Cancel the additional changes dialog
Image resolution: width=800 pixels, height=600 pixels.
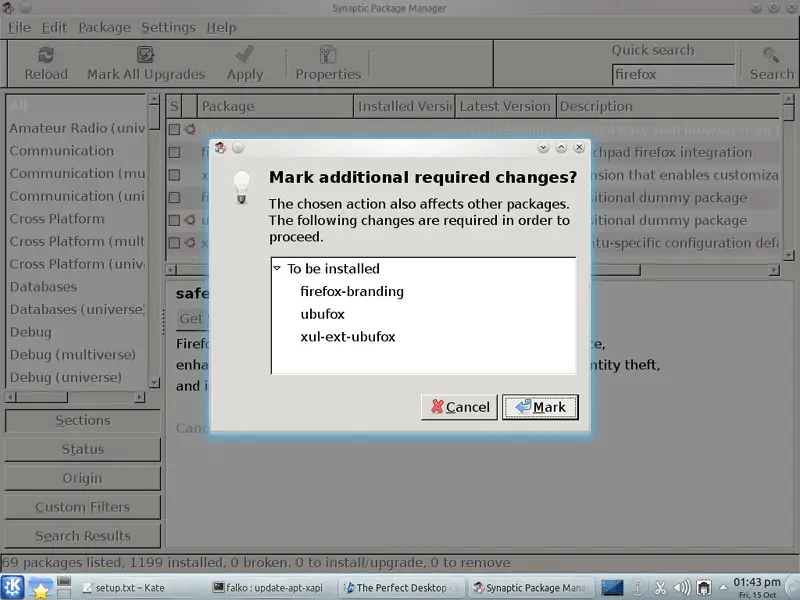[459, 407]
